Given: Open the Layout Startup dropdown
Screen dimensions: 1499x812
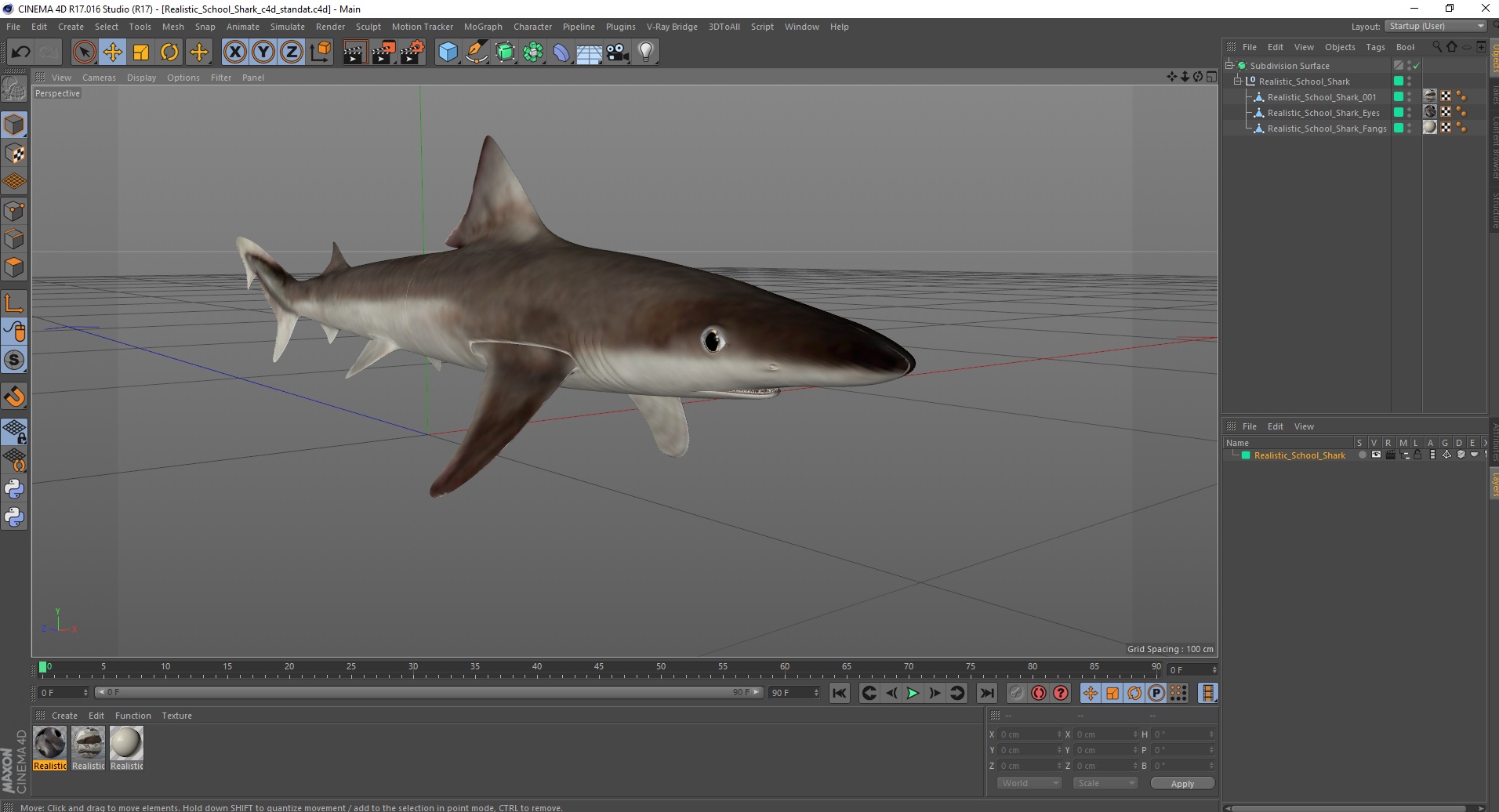Looking at the screenshot, I should tap(1435, 26).
